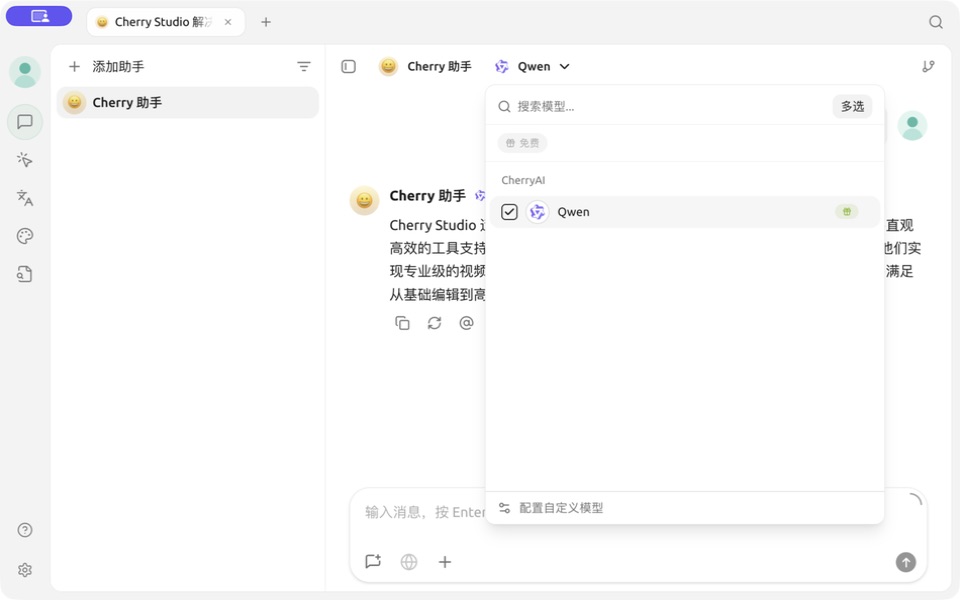Open the user avatar in the sidebar
This screenshot has height=600, width=960.
click(x=25, y=72)
